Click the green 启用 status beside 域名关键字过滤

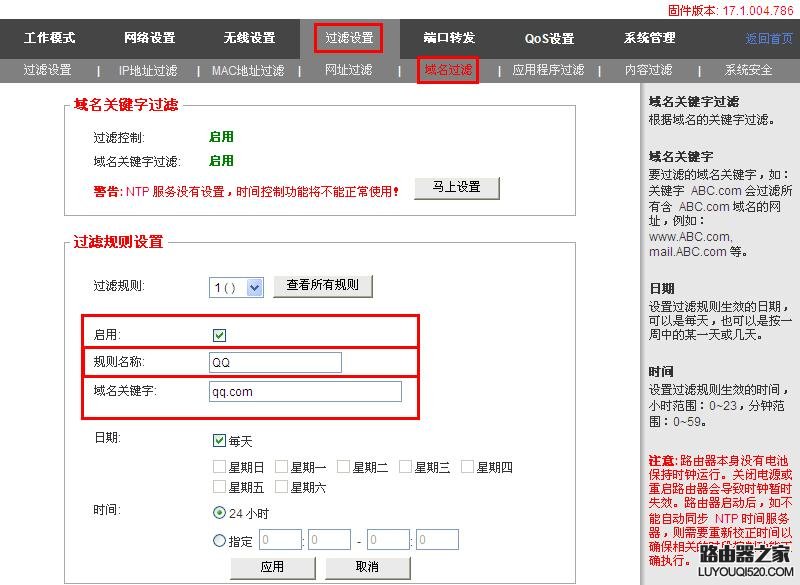click(x=221, y=161)
